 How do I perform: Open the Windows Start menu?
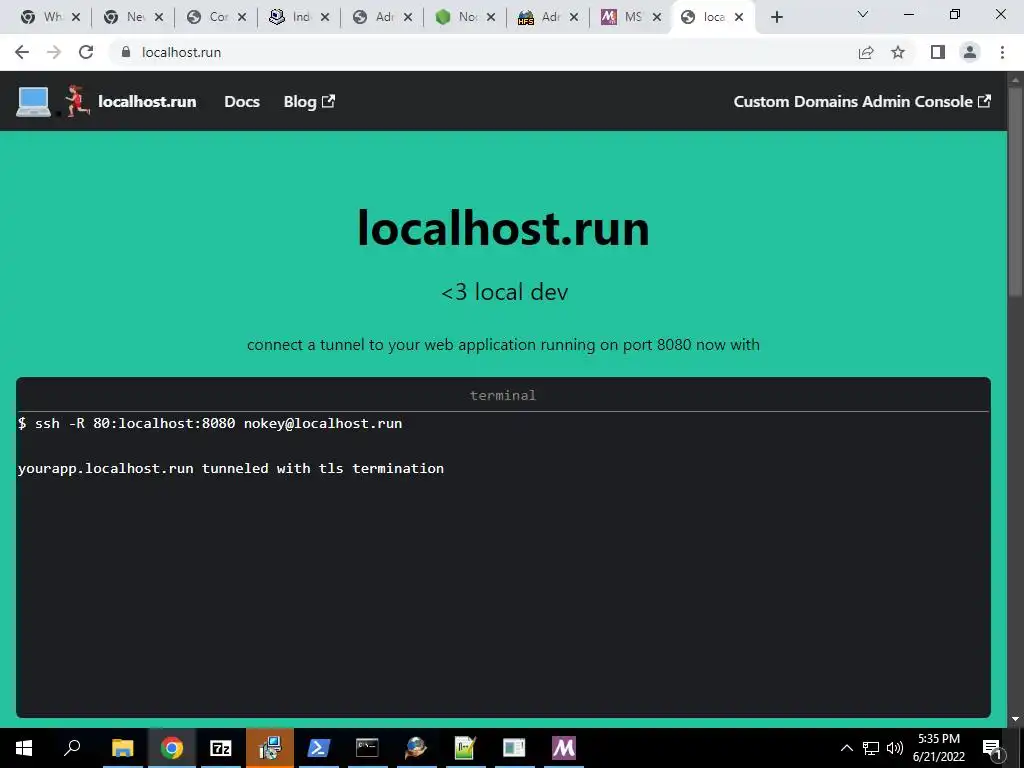click(x=24, y=748)
